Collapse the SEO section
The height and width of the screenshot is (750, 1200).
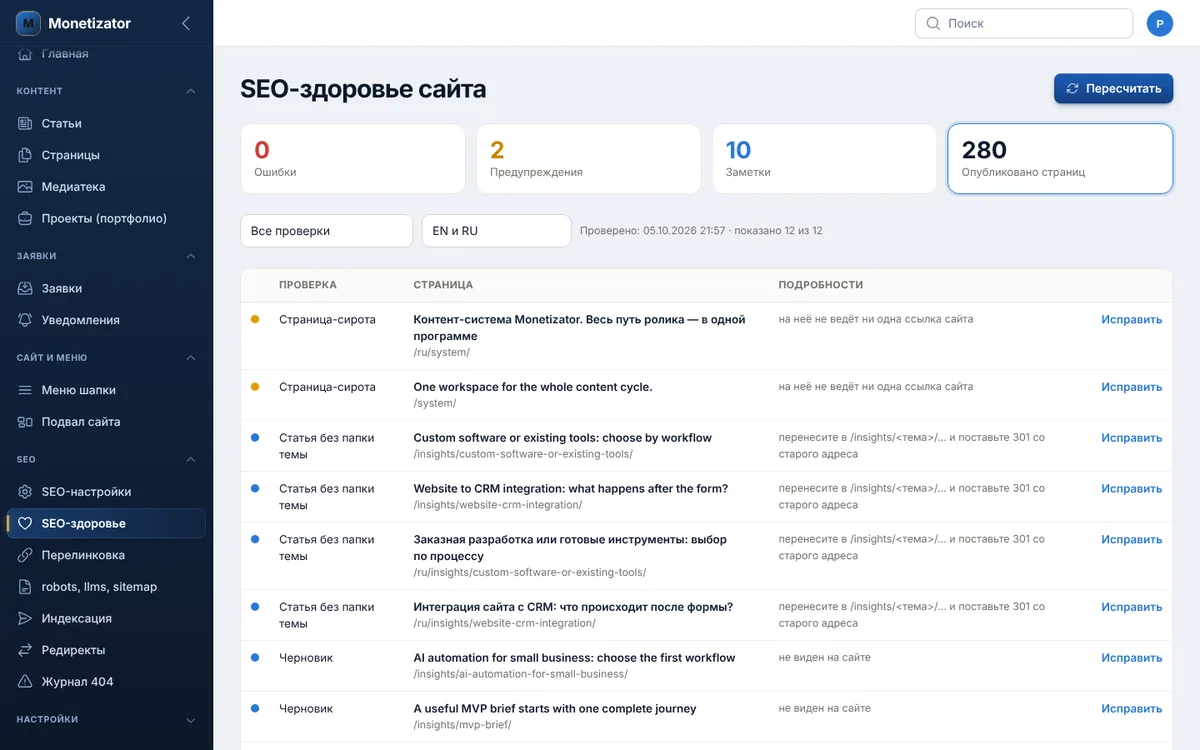191,460
